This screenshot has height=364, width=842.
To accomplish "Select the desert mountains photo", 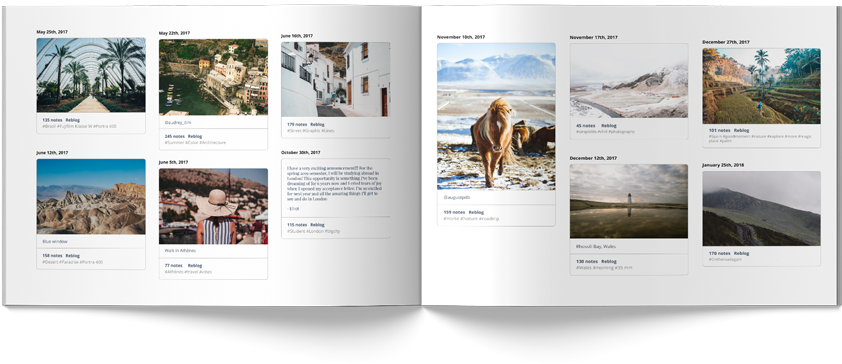I will tap(91, 196).
